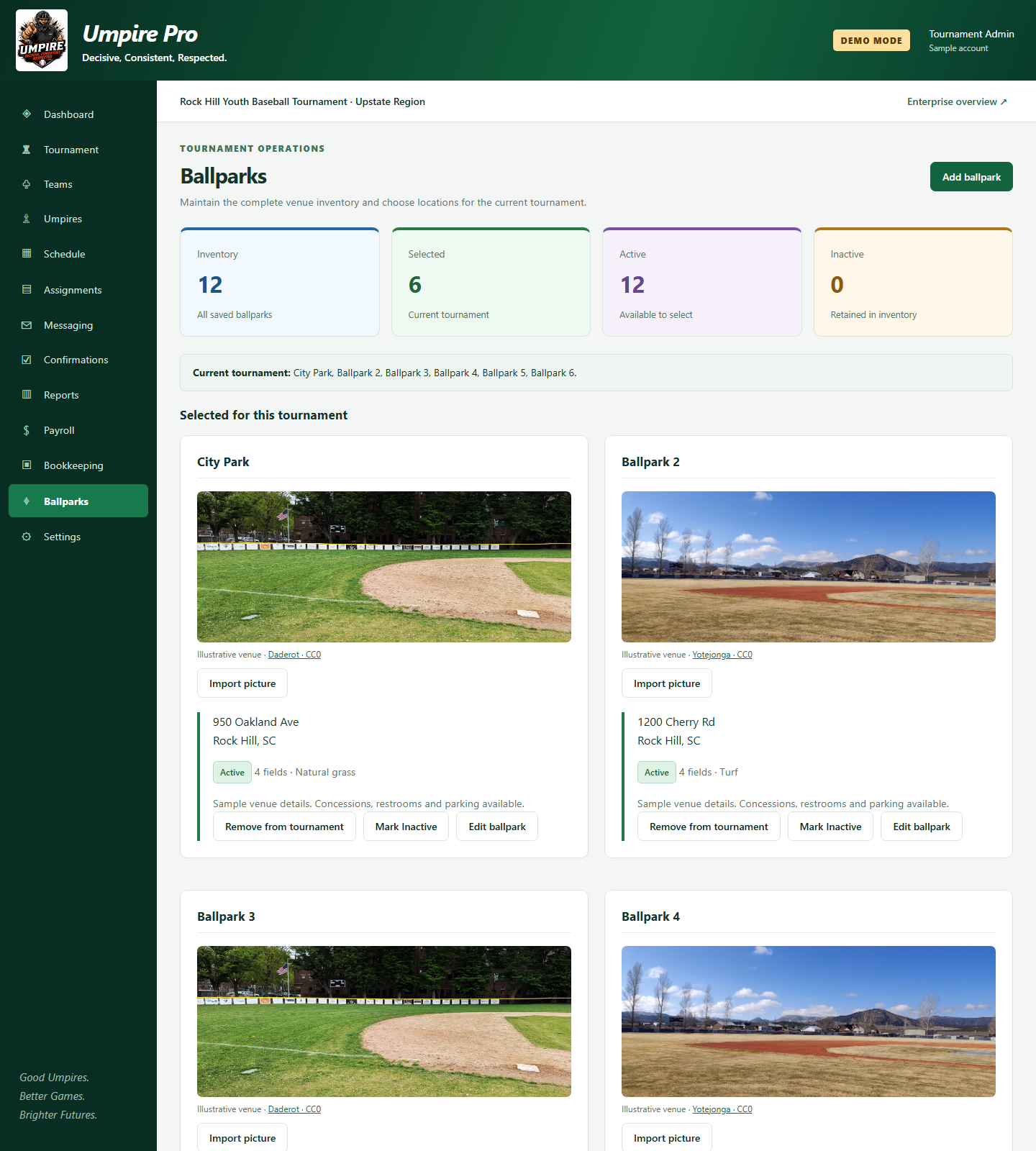Click the DEMO MODE badge
Screen dimensions: 1036x1151
coord(871,40)
